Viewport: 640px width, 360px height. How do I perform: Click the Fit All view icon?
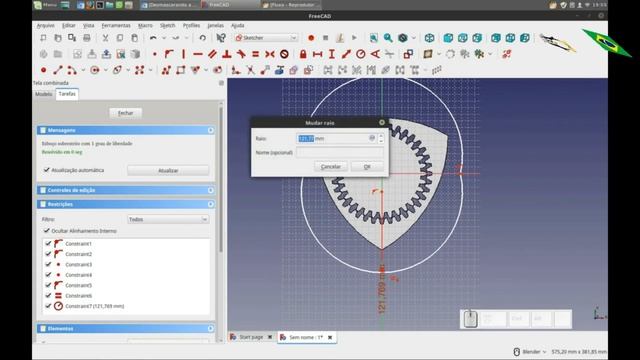(x=373, y=38)
